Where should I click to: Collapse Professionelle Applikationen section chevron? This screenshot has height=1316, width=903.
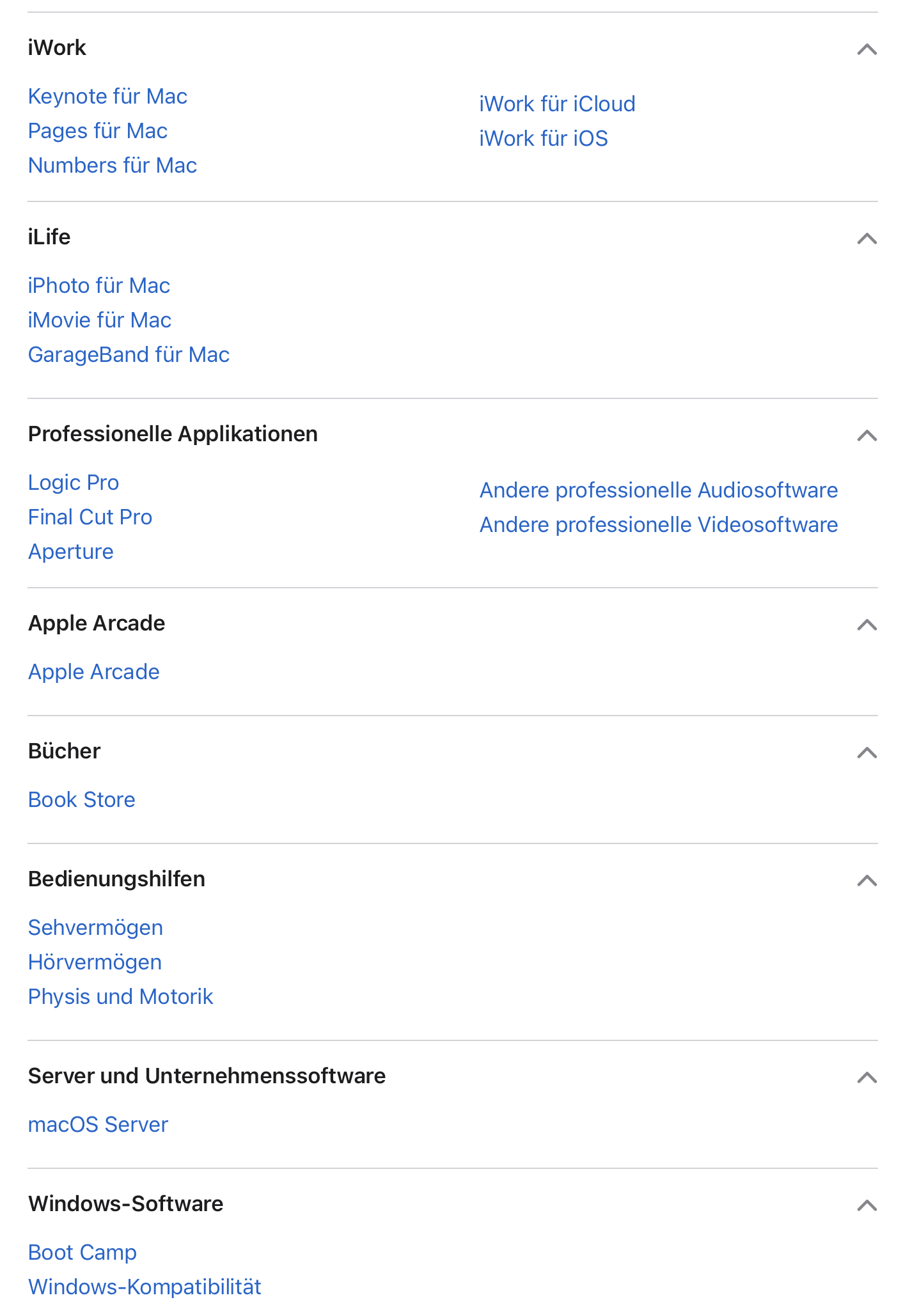[867, 435]
